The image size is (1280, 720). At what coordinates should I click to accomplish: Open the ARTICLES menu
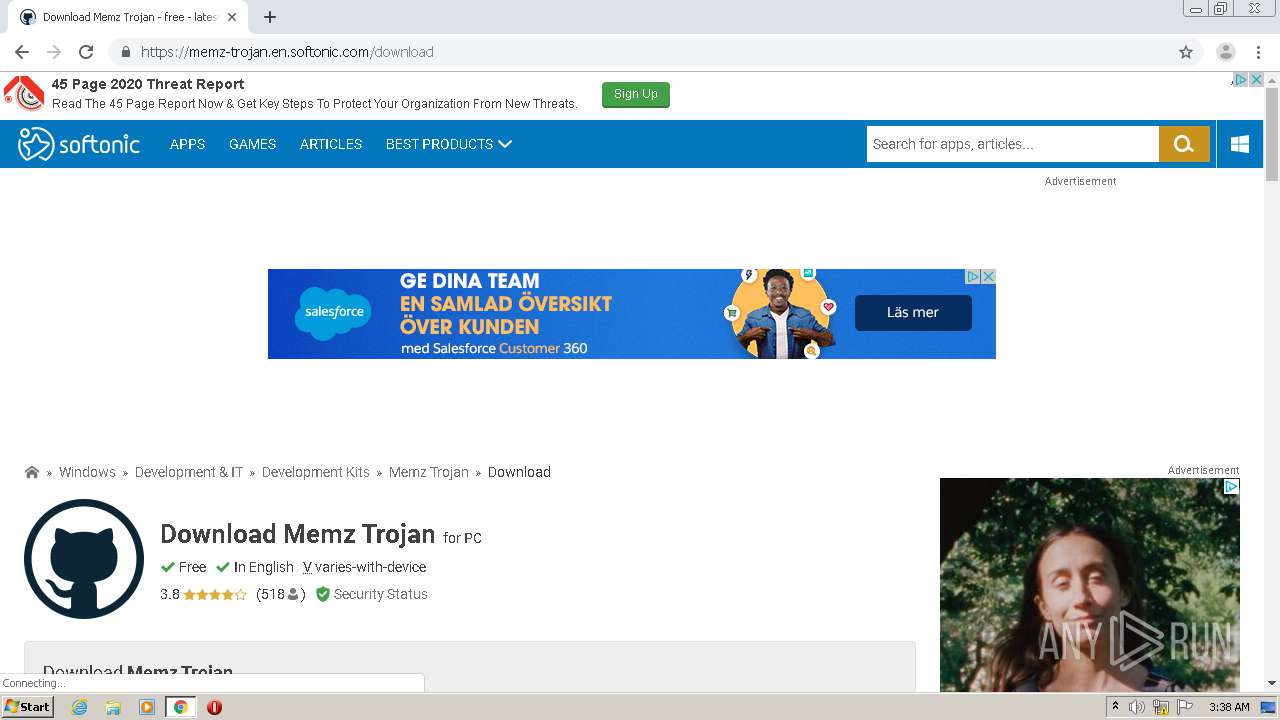(331, 144)
